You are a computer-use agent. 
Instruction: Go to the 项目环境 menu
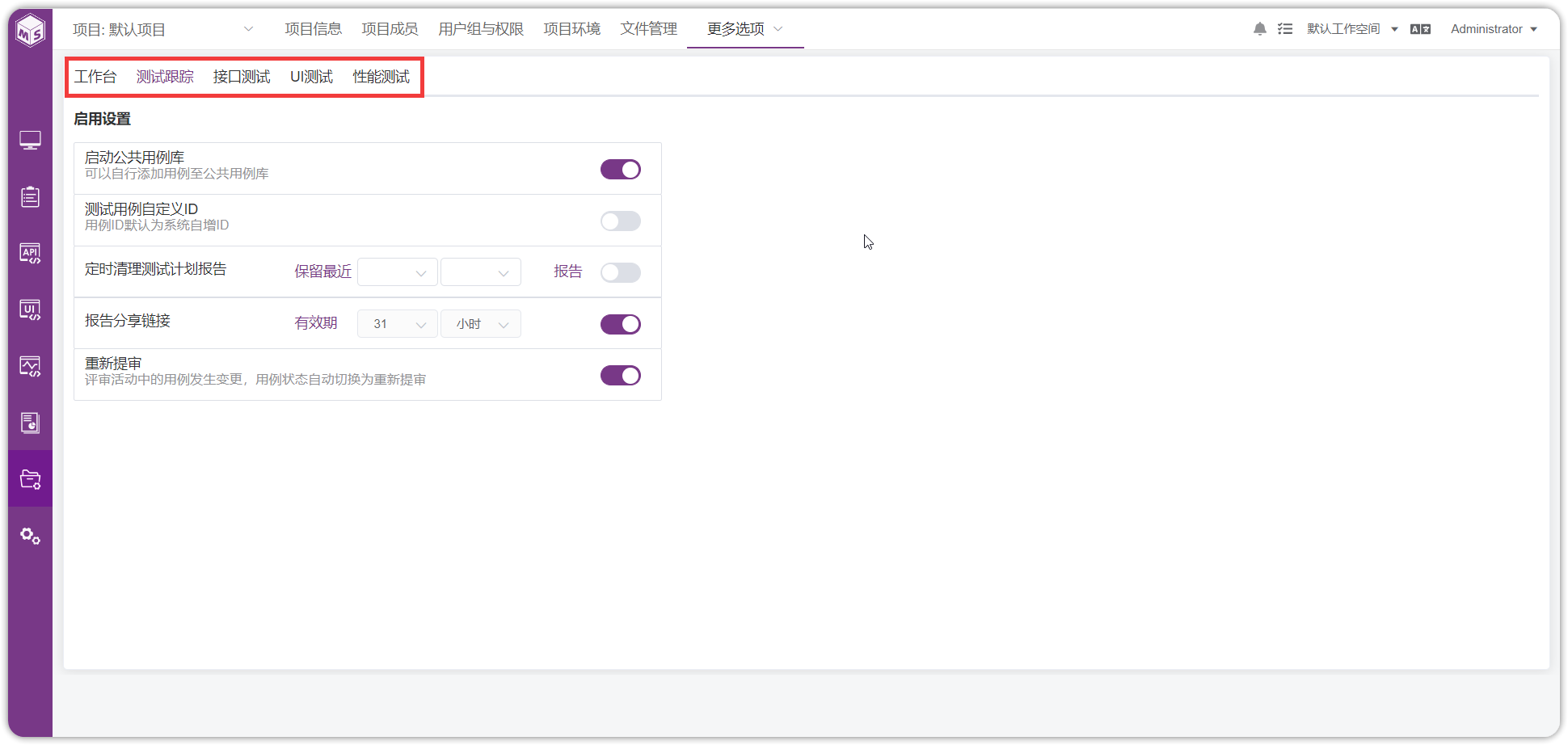(572, 29)
